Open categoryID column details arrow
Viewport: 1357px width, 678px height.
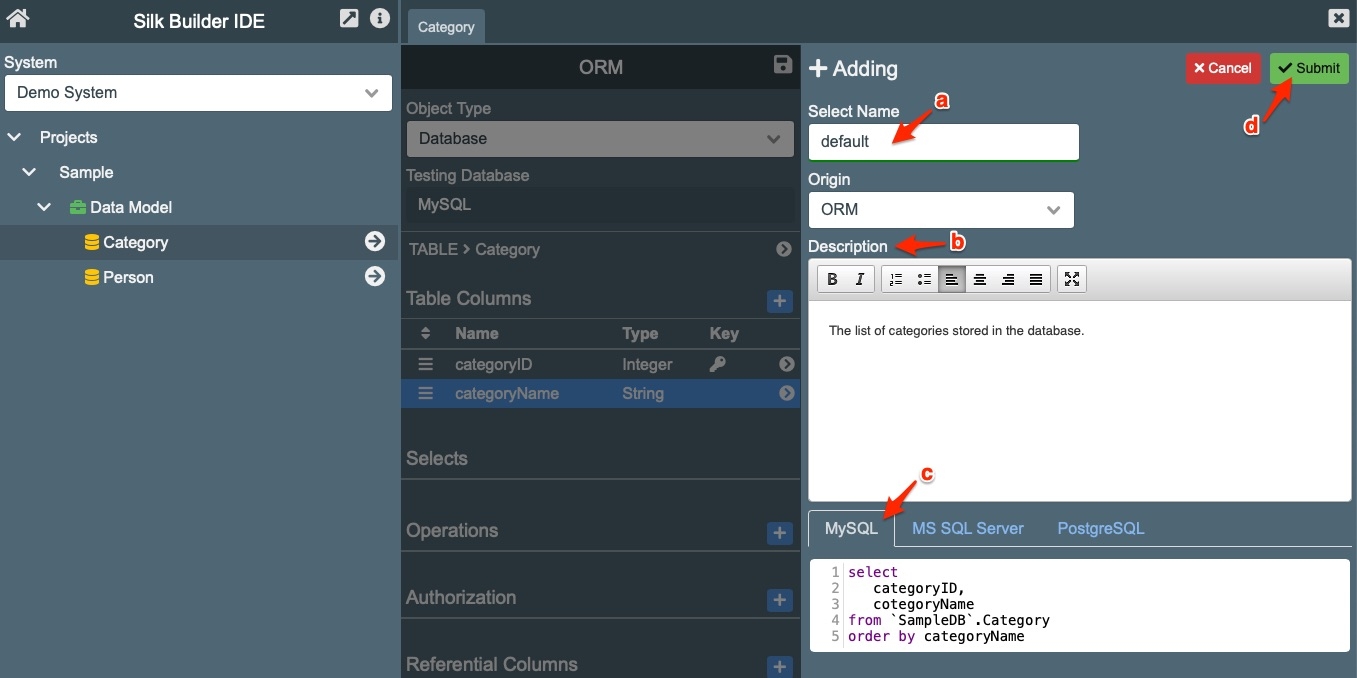[x=786, y=365]
